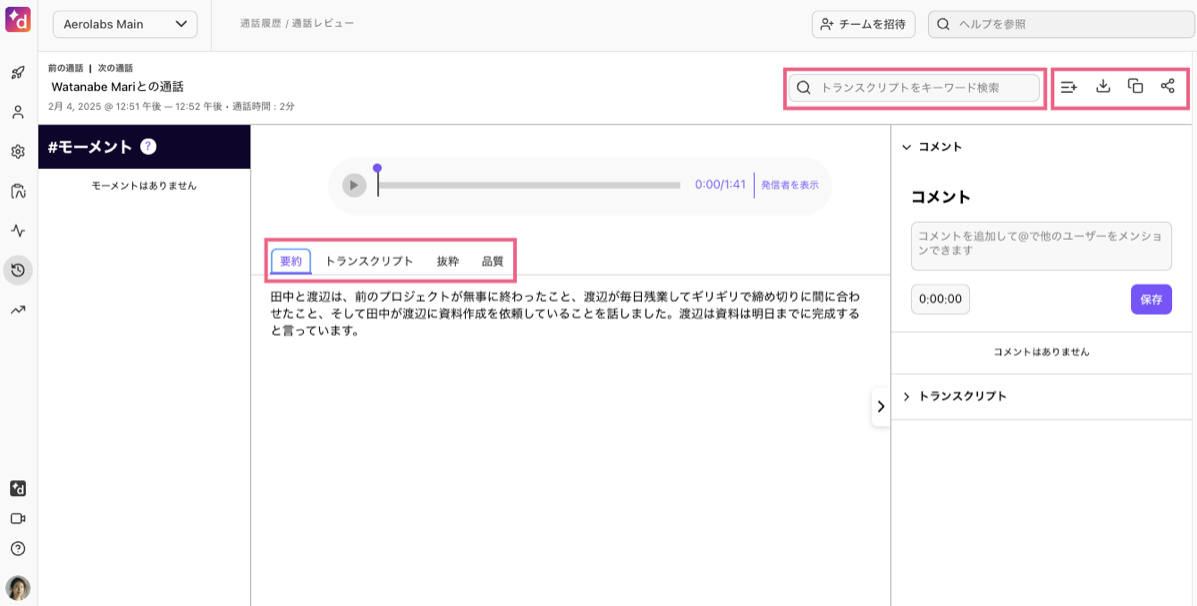The height and width of the screenshot is (606, 1197).
Task: Focus the ヘルプを参照 search field
Action: [x=1062, y=24]
